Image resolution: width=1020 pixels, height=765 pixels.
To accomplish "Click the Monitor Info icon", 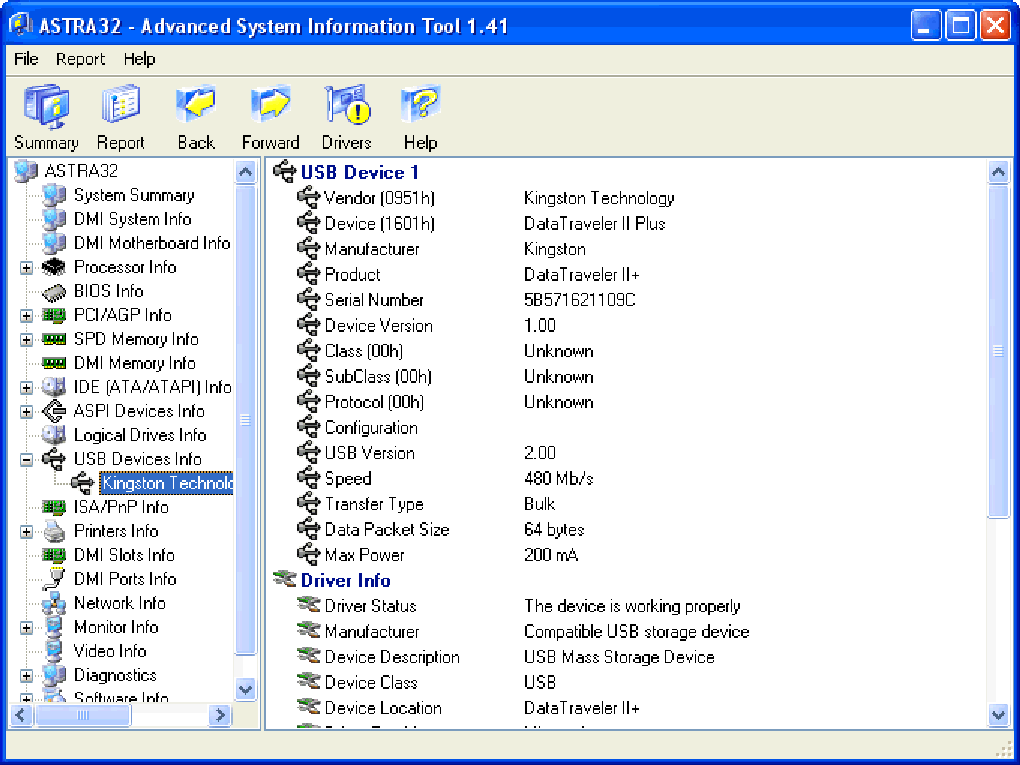I will (x=54, y=628).
